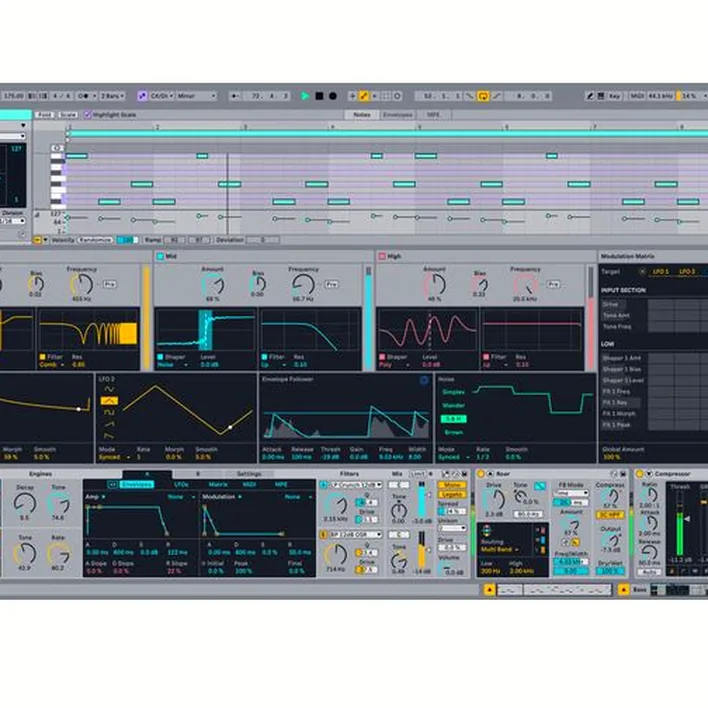Click the Scale button next to Fold

(68, 115)
